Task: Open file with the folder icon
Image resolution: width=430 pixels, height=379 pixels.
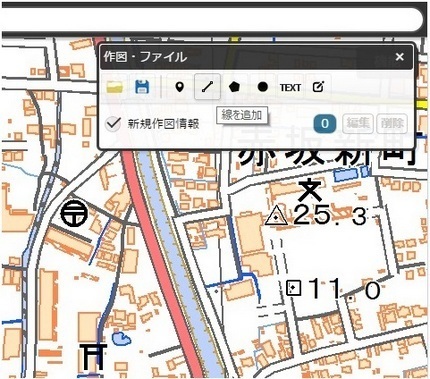Action: [115, 87]
